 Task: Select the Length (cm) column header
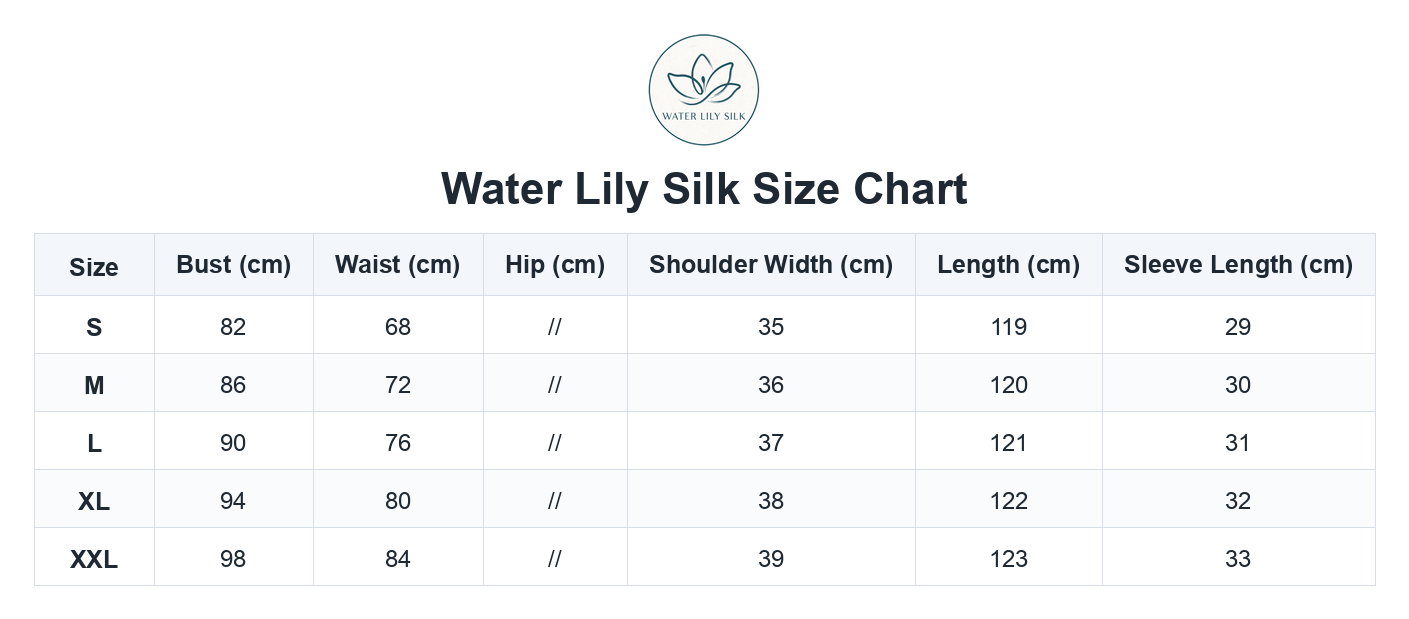(x=1009, y=265)
